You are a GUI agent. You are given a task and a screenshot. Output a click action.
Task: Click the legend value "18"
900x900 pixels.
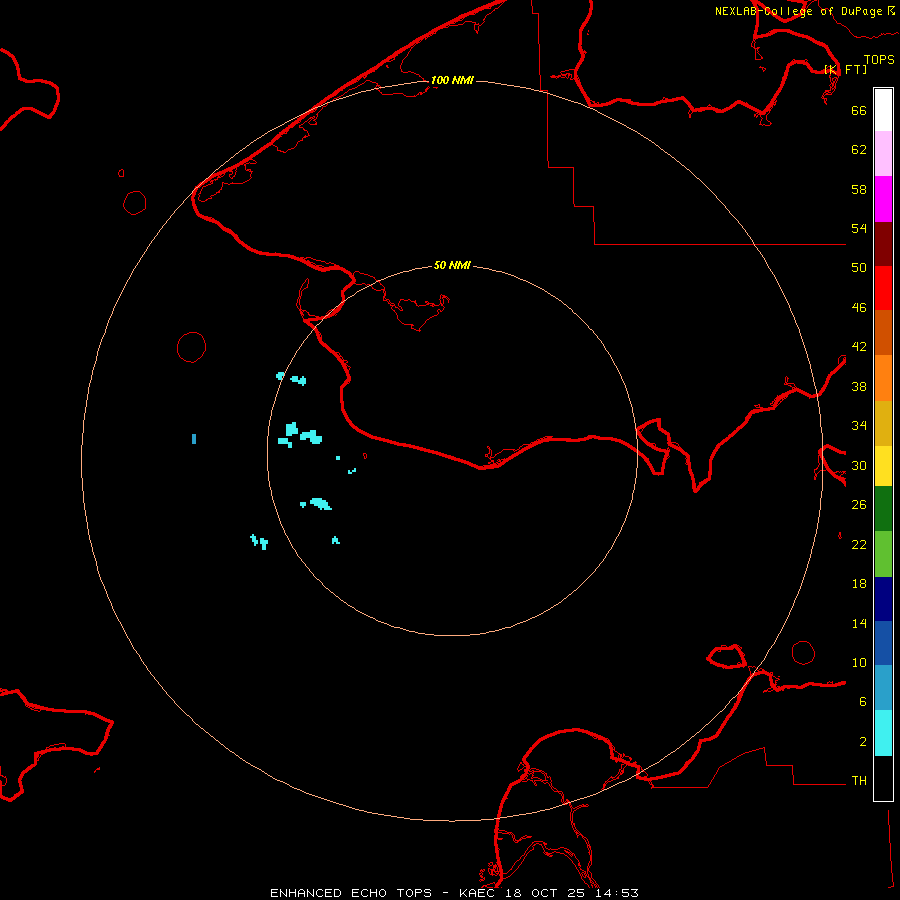(859, 584)
